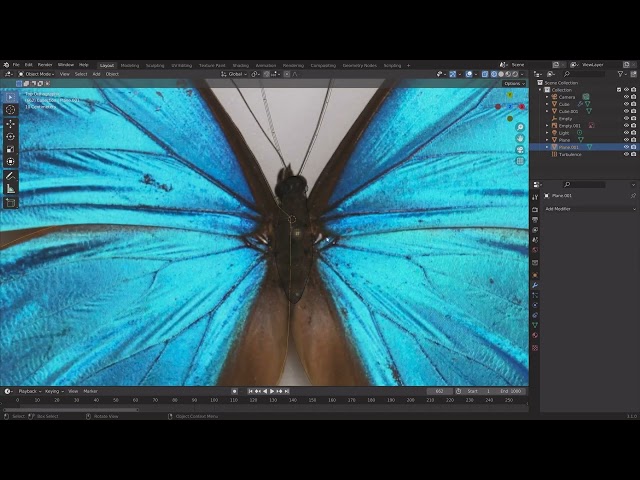Switch to the Shading workspace tab
Image resolution: width=640 pixels, height=480 pixels.
[240, 65]
